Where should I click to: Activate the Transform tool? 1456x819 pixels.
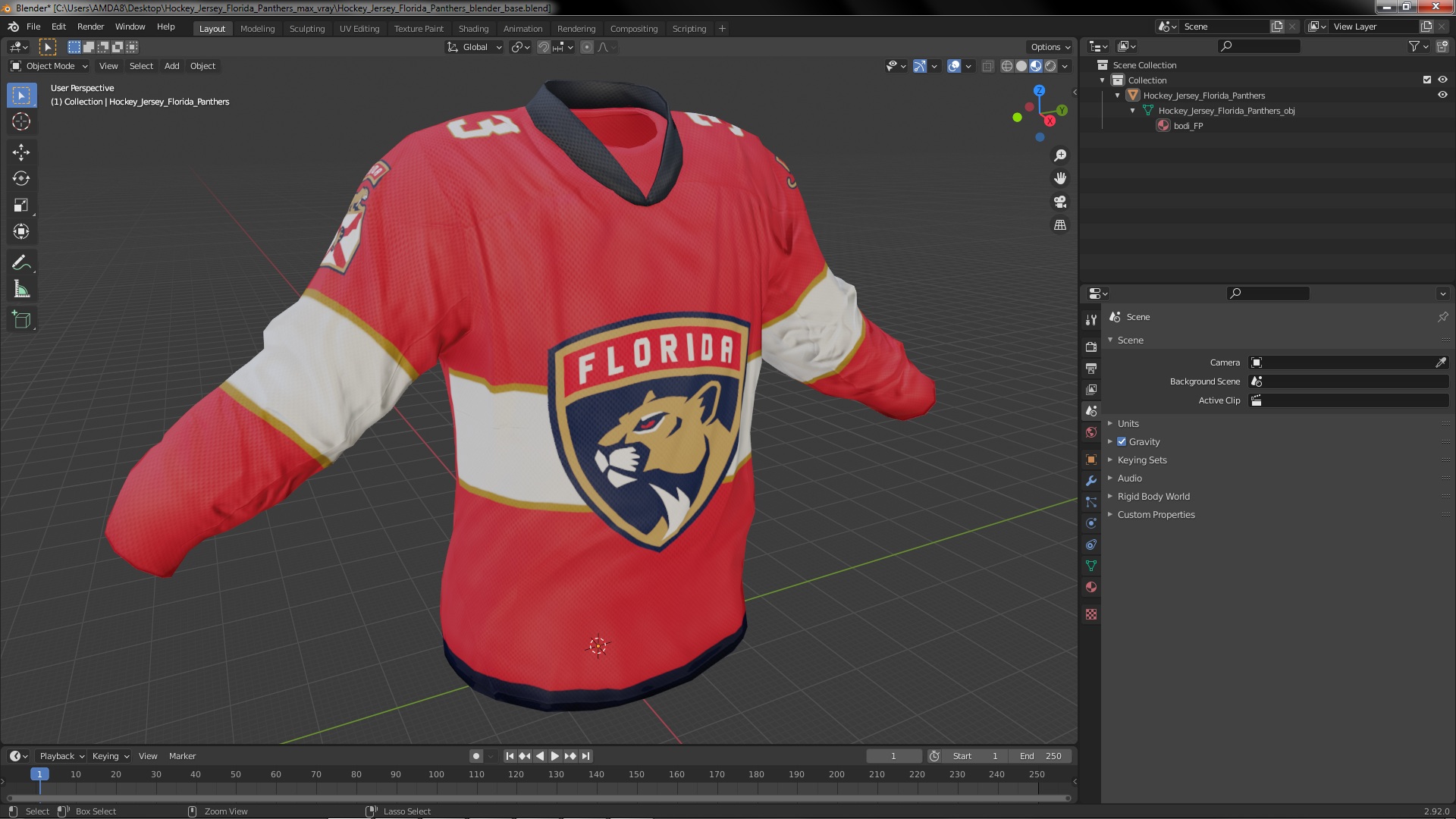pos(21,232)
